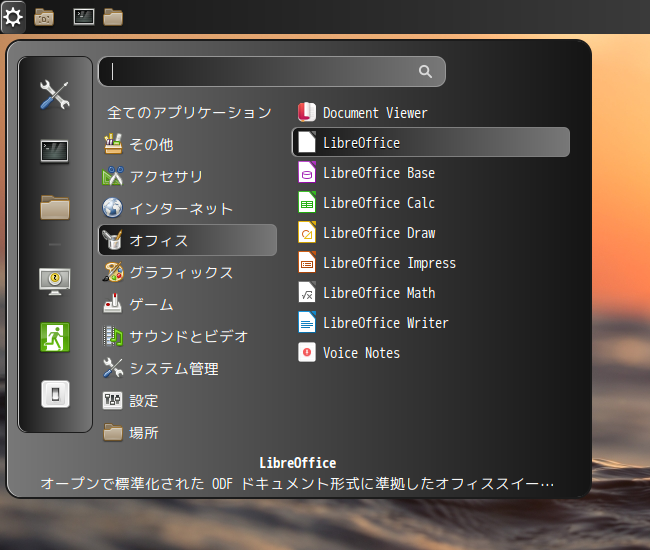This screenshot has width=650, height=550.
Task: Show 全てのアプリケーション category
Action: tap(189, 112)
